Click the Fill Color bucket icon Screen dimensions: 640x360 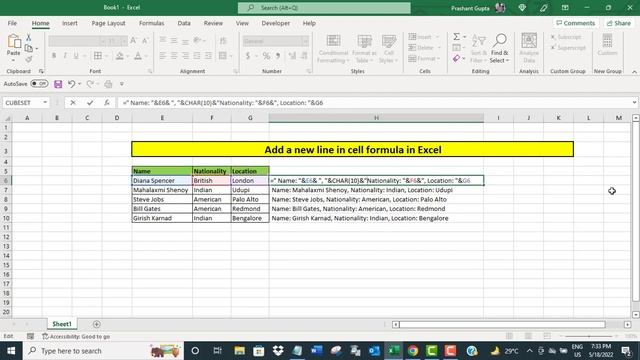(120, 56)
